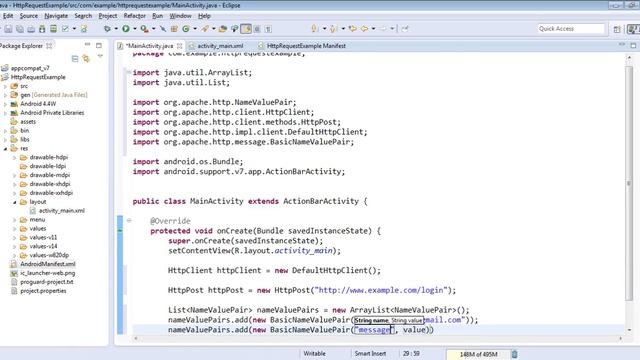Open the Window menu

point(180,16)
